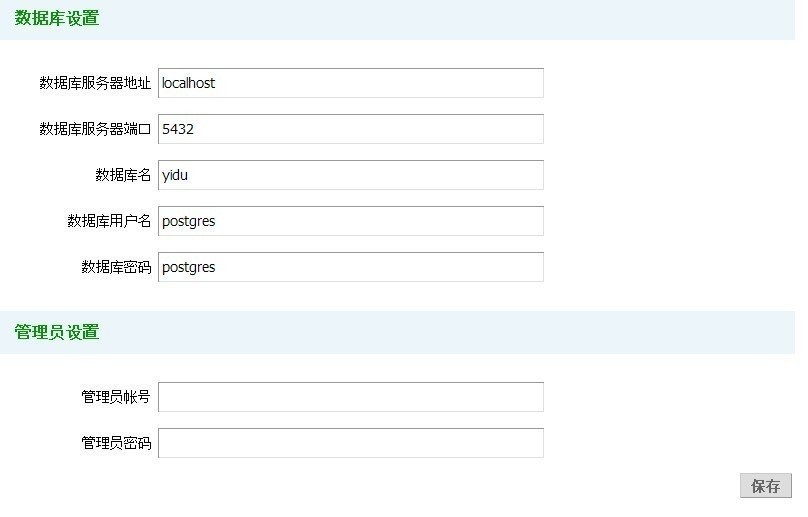The width and height of the screenshot is (808, 517).
Task: Click the 'localhost' text in address box
Action: pos(188,83)
